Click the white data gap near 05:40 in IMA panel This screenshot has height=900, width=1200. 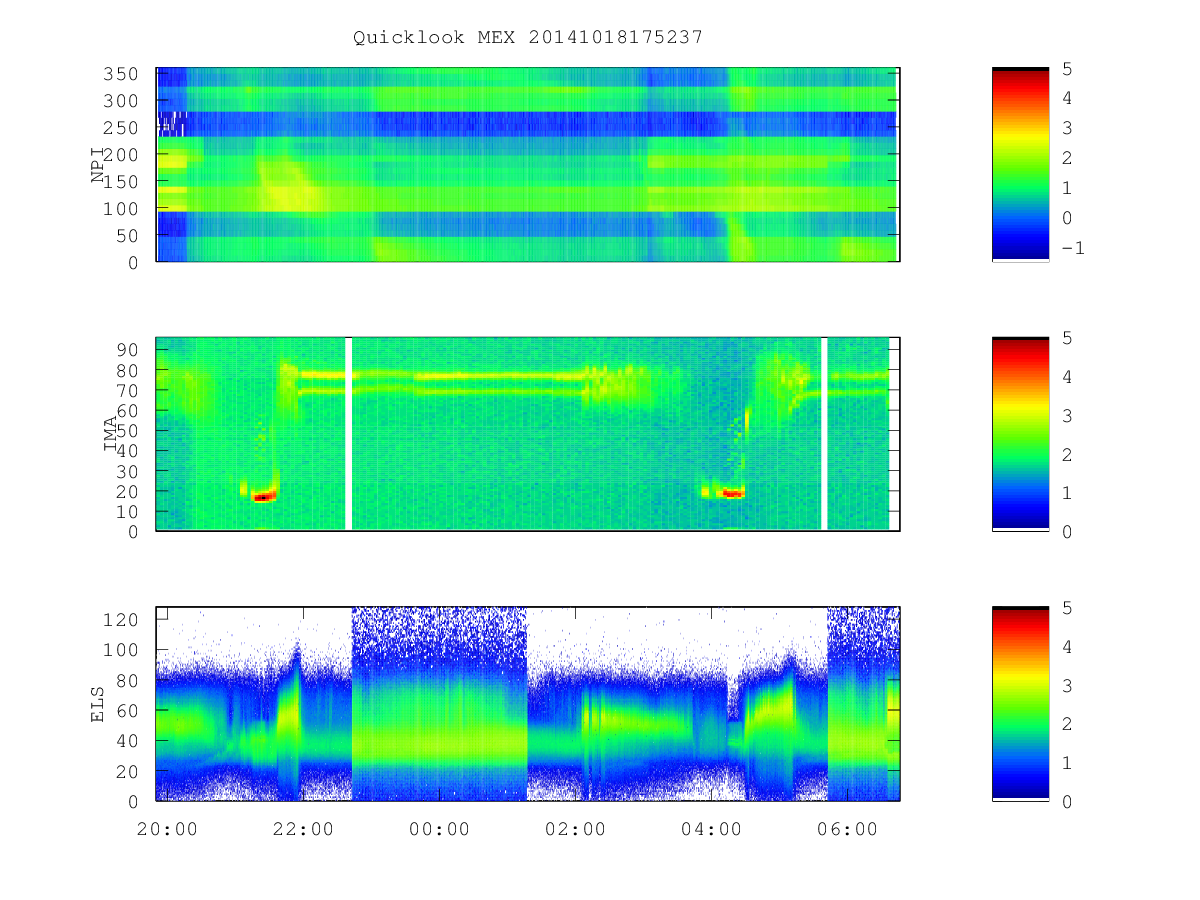click(824, 434)
